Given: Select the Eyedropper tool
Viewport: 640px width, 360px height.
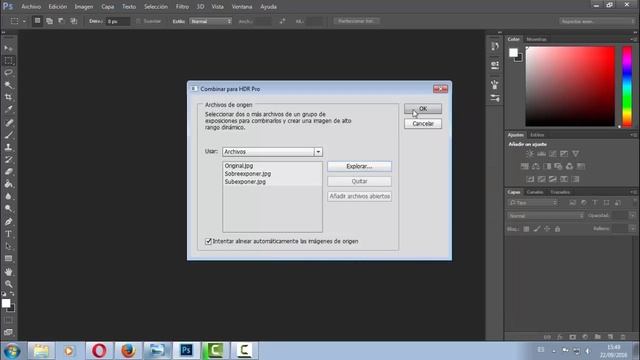Looking at the screenshot, I should tap(8, 109).
